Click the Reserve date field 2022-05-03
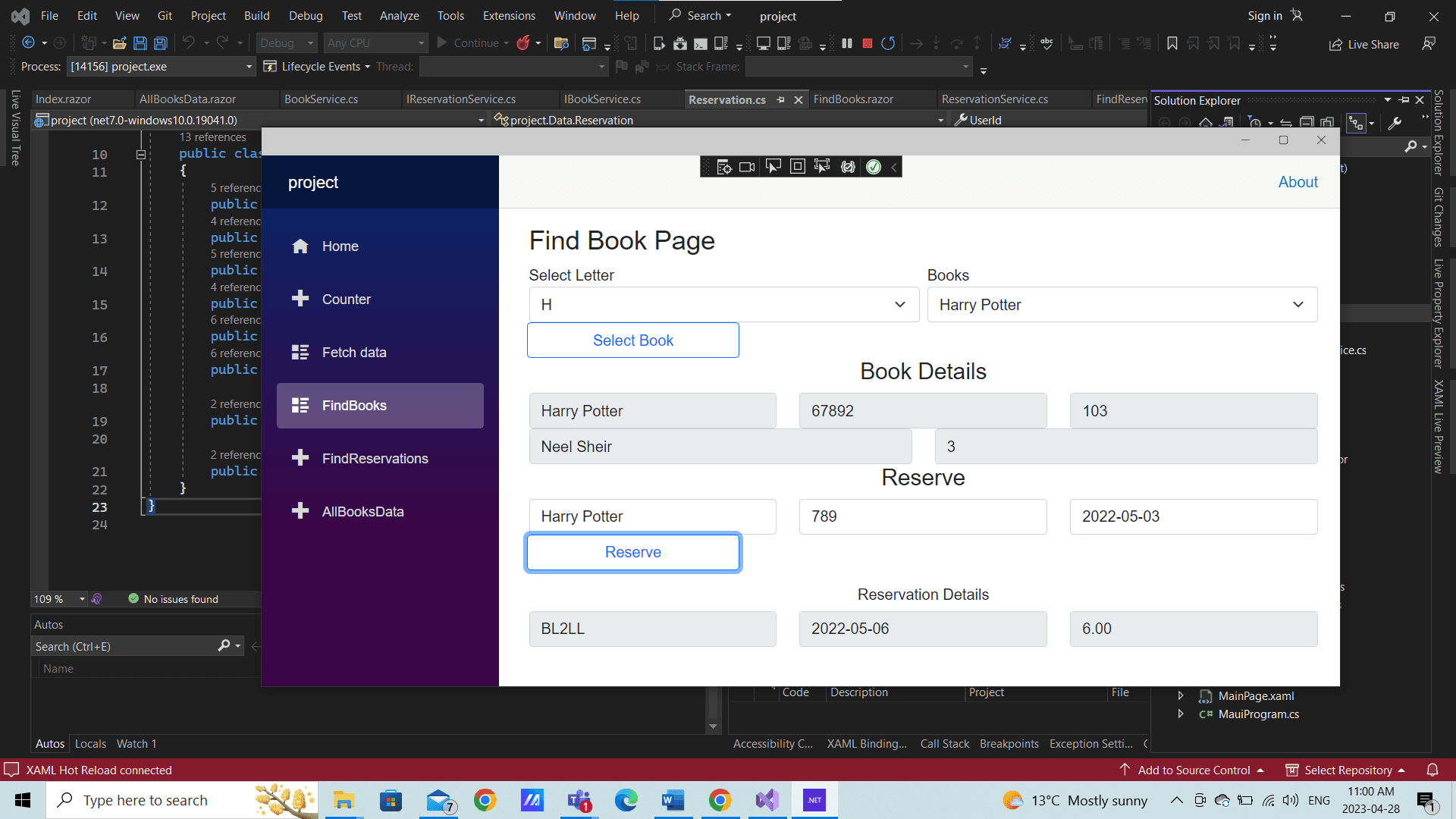The height and width of the screenshot is (819, 1456). (1193, 516)
